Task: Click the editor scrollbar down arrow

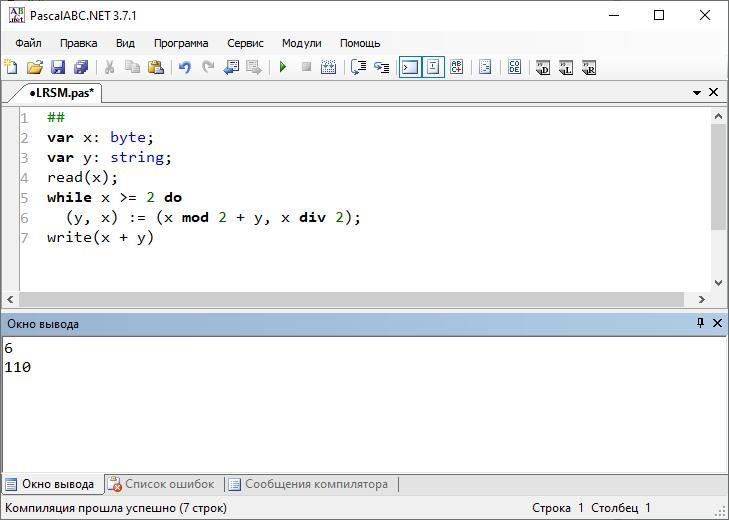Action: click(717, 283)
